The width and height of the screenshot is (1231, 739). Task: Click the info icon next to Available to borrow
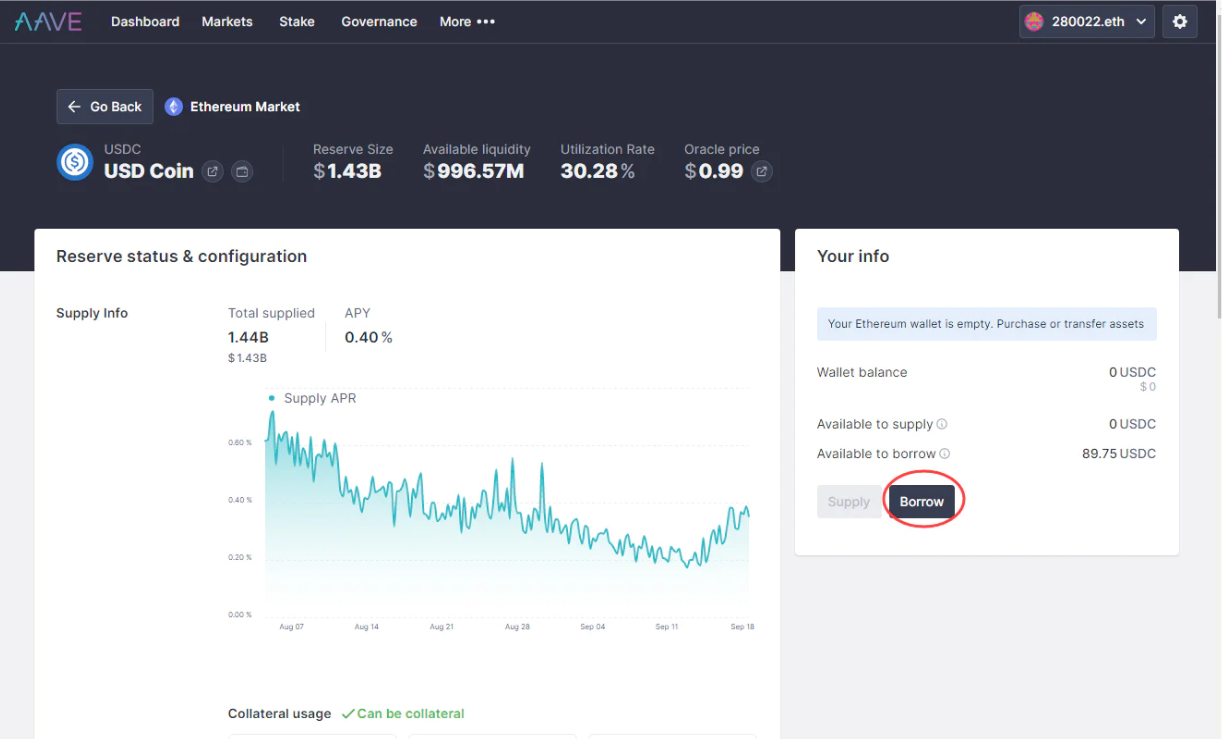945,454
